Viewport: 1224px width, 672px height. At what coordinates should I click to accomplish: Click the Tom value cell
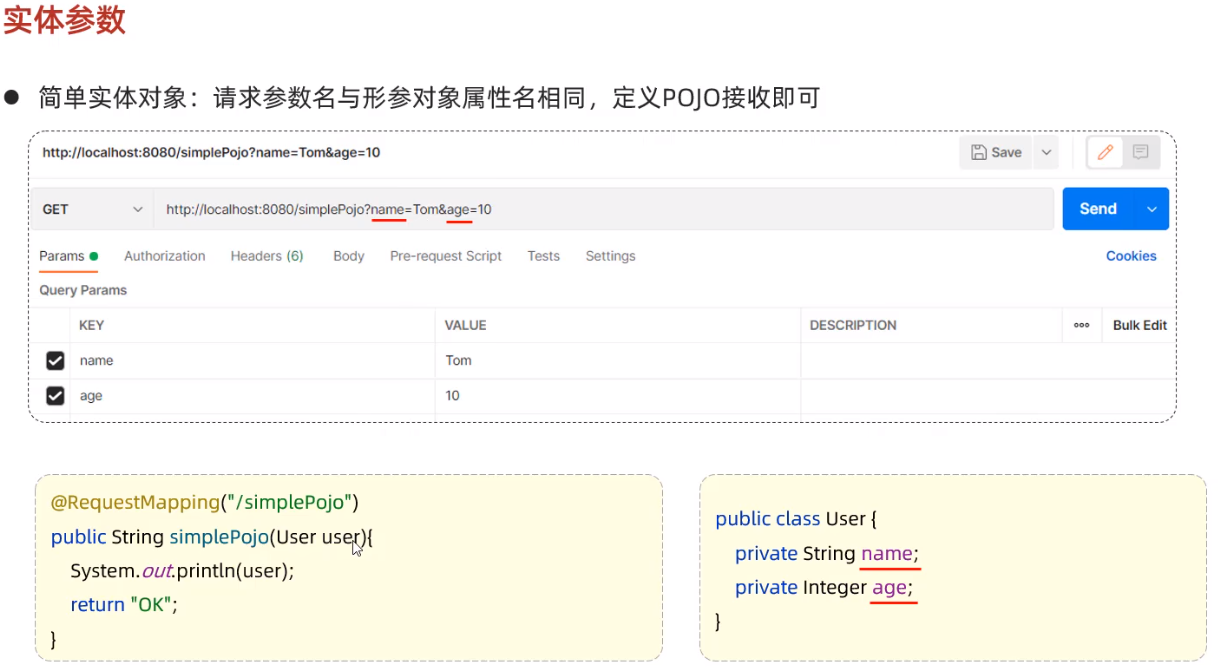point(618,361)
